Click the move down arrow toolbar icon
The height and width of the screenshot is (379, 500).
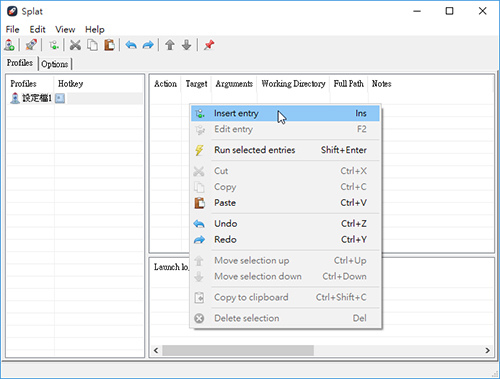coord(187,45)
